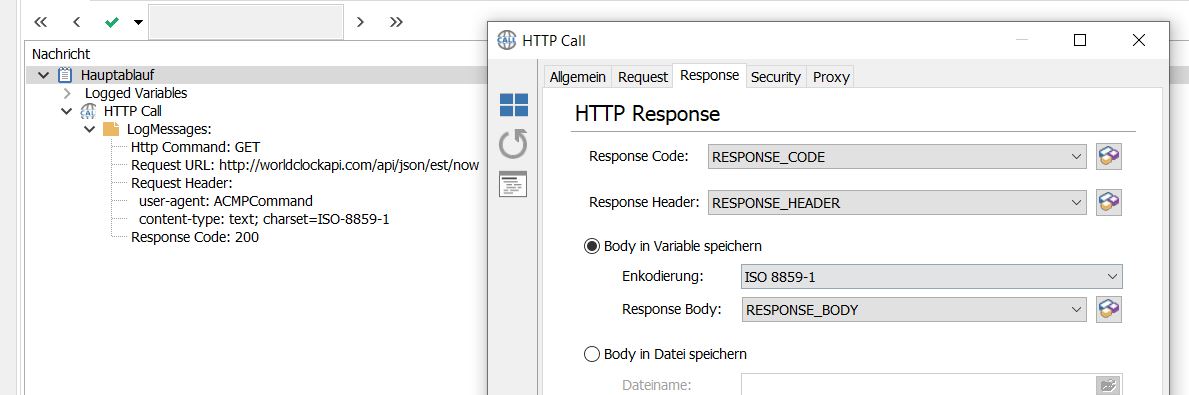Collapse the LogMessages tree node
1189x395 pixels.
pos(89,130)
